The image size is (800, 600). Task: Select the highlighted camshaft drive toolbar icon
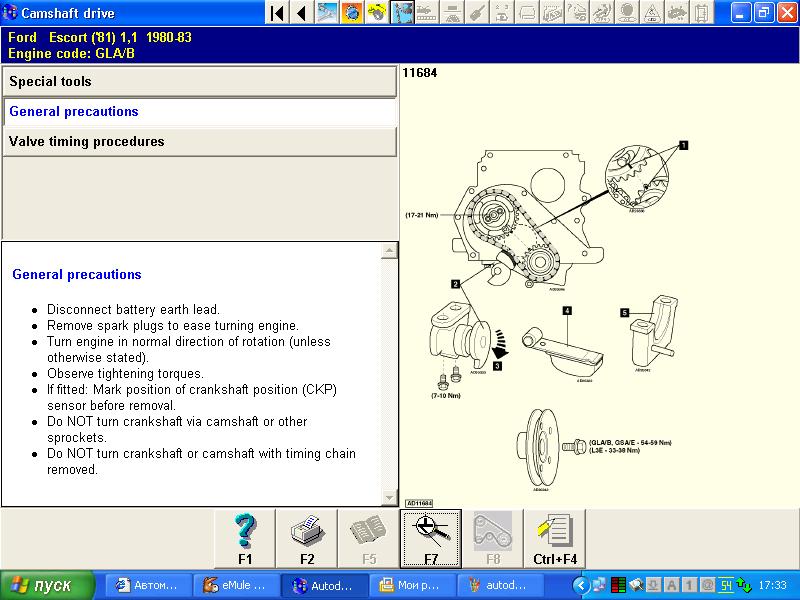point(402,13)
